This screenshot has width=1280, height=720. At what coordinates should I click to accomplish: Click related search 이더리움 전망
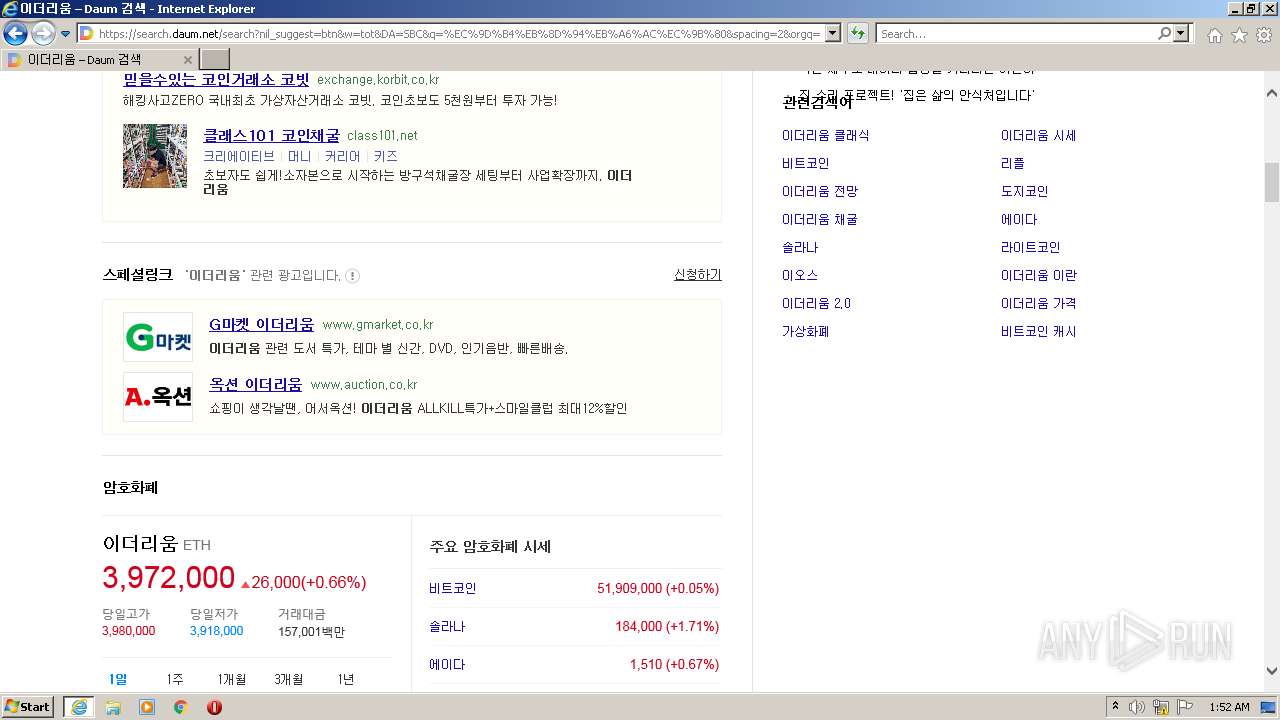(x=820, y=191)
